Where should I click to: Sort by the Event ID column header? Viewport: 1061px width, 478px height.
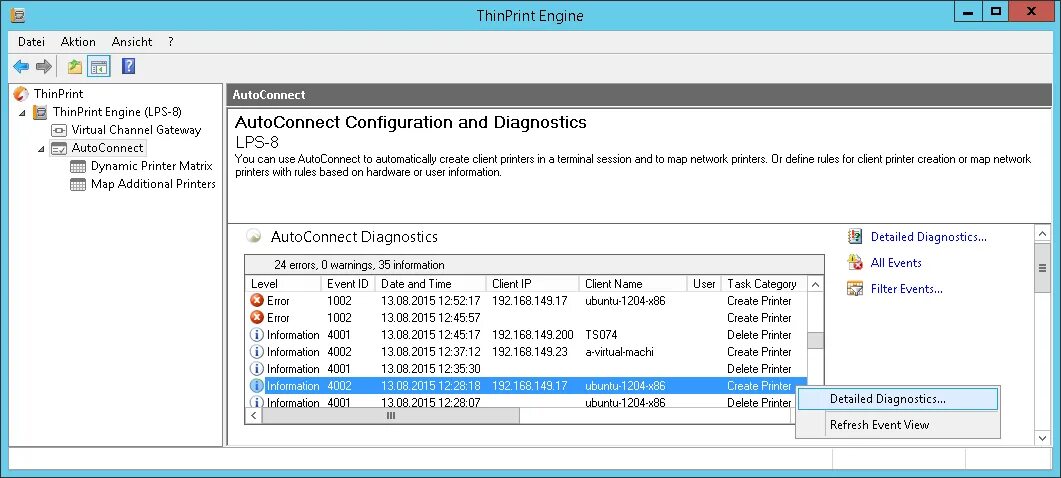[x=348, y=284]
